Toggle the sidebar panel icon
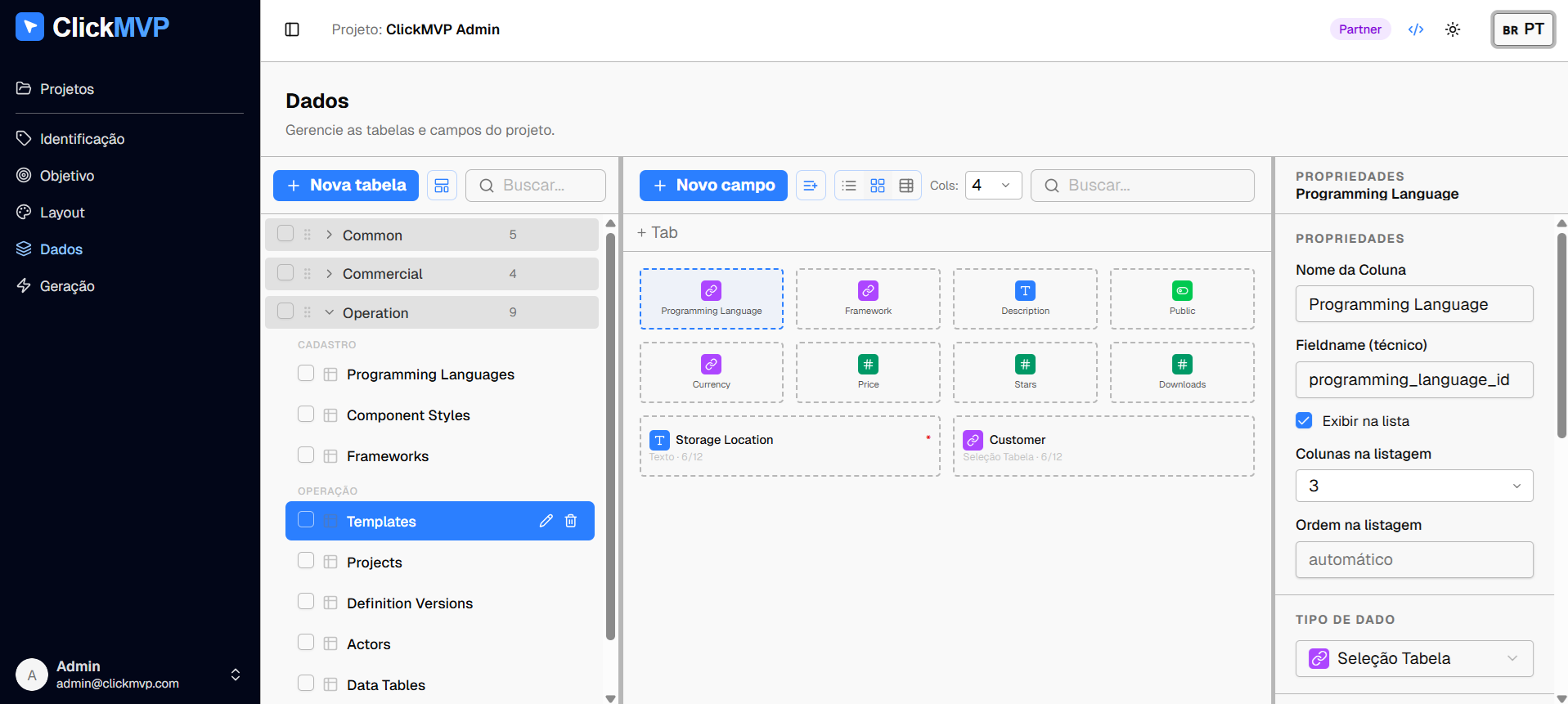 click(x=292, y=29)
